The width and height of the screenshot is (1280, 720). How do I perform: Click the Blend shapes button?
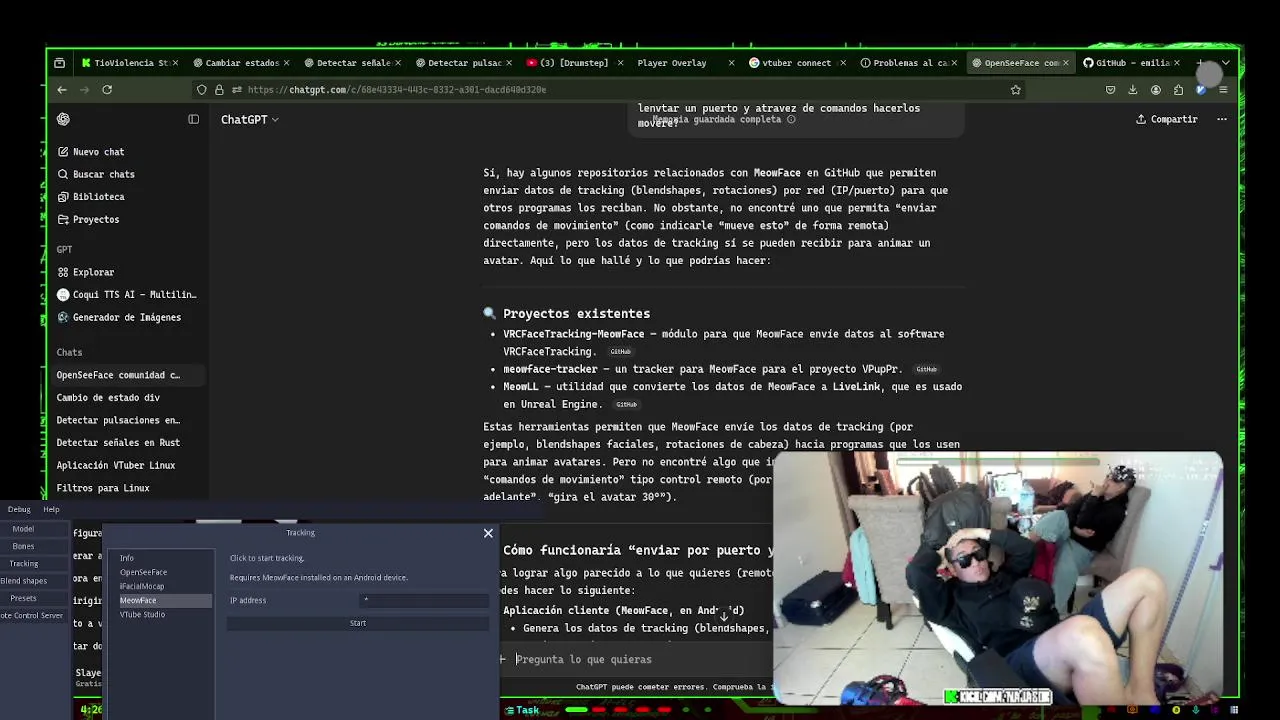coord(23,581)
